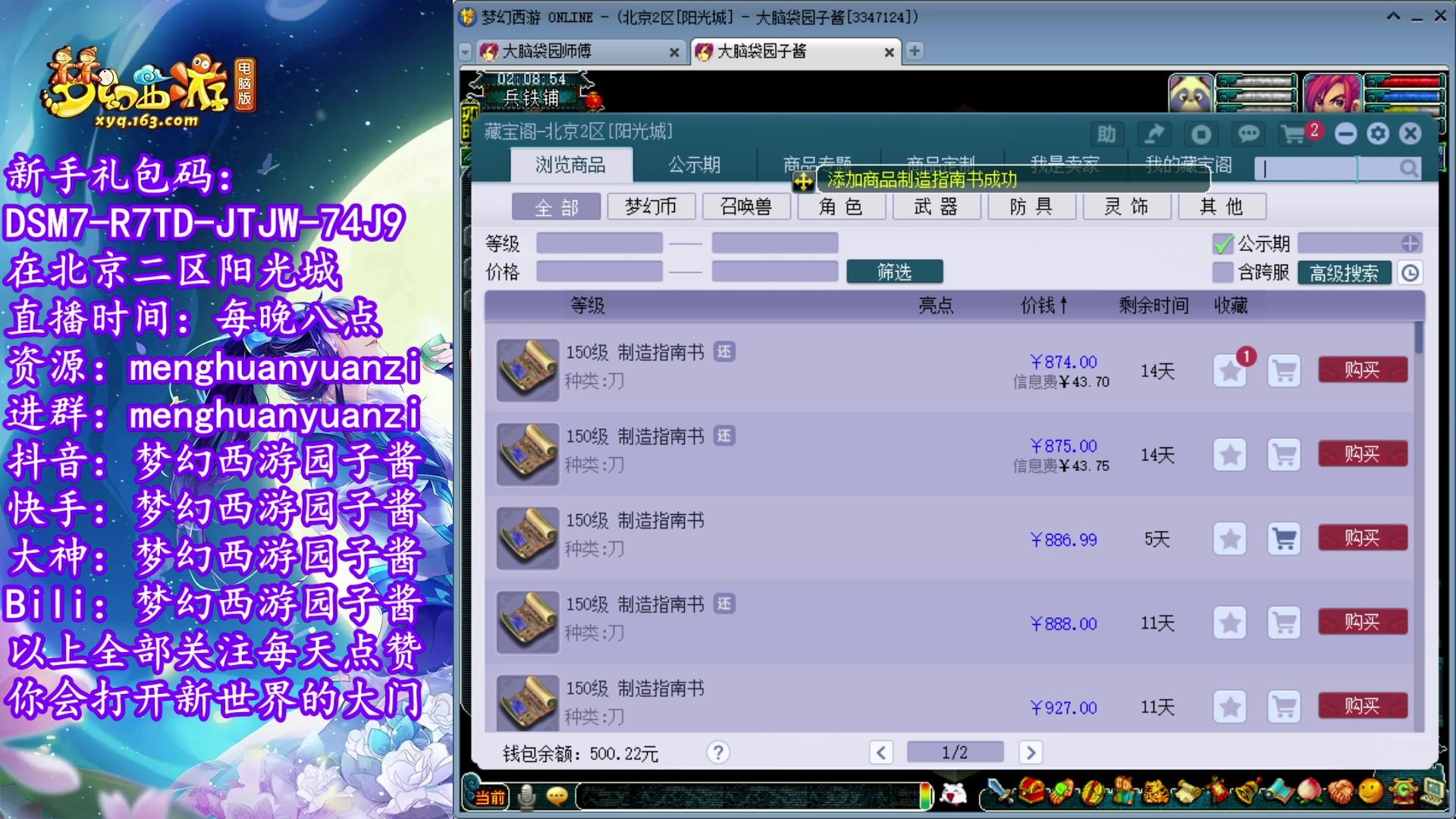Image resolution: width=1456 pixels, height=819 pixels.
Task: Check the 含跨服 checkbox
Action: pos(1222,272)
